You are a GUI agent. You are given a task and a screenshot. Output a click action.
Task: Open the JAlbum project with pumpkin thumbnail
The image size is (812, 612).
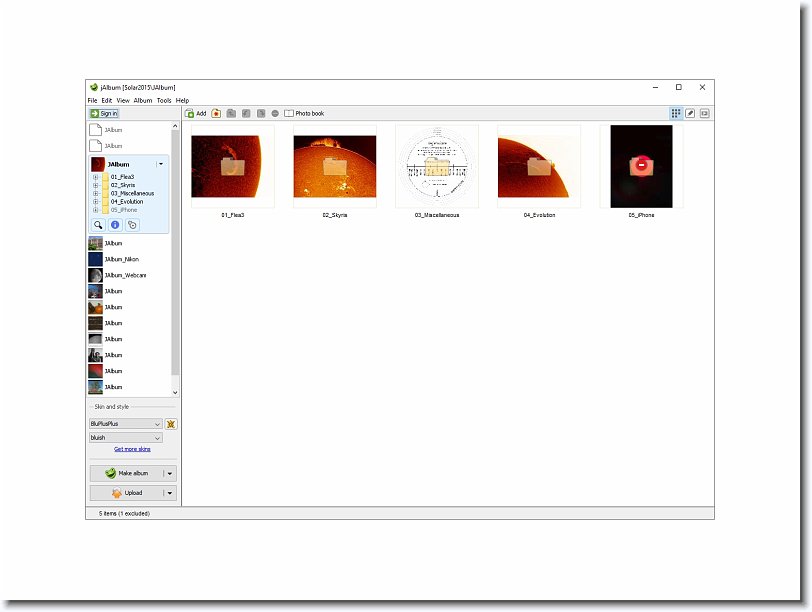coord(112,307)
